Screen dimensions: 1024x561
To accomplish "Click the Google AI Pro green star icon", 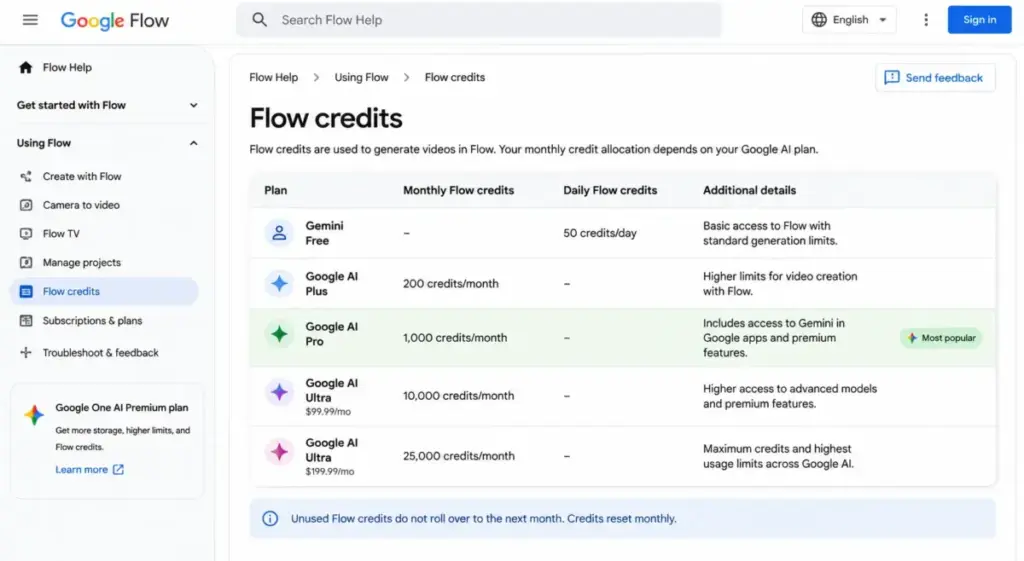I will 279,334.
